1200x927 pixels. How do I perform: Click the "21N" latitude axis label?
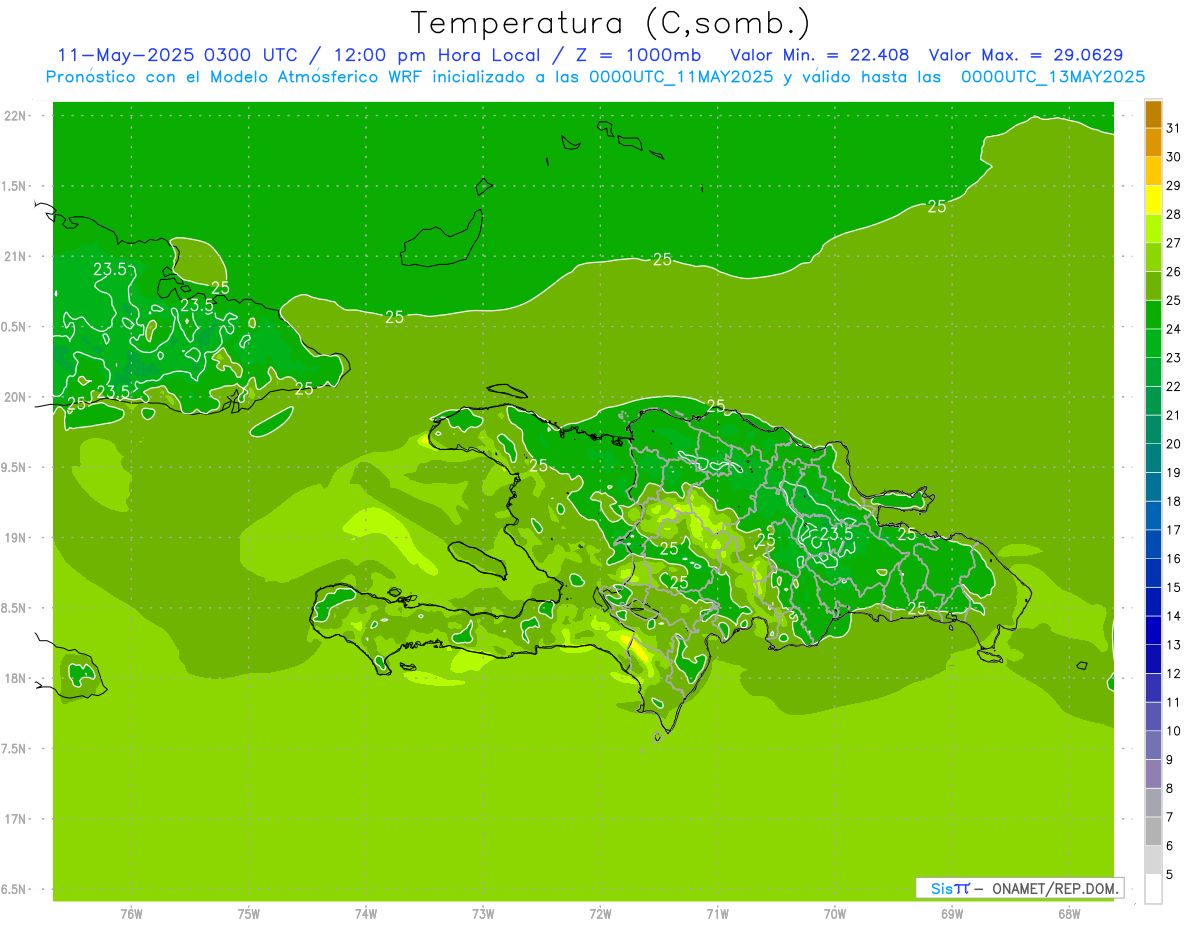[17, 257]
